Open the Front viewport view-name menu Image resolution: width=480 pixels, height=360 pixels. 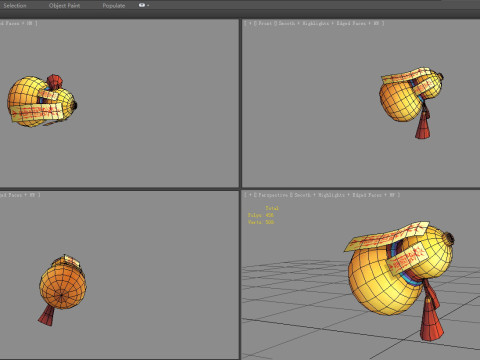click(265, 23)
